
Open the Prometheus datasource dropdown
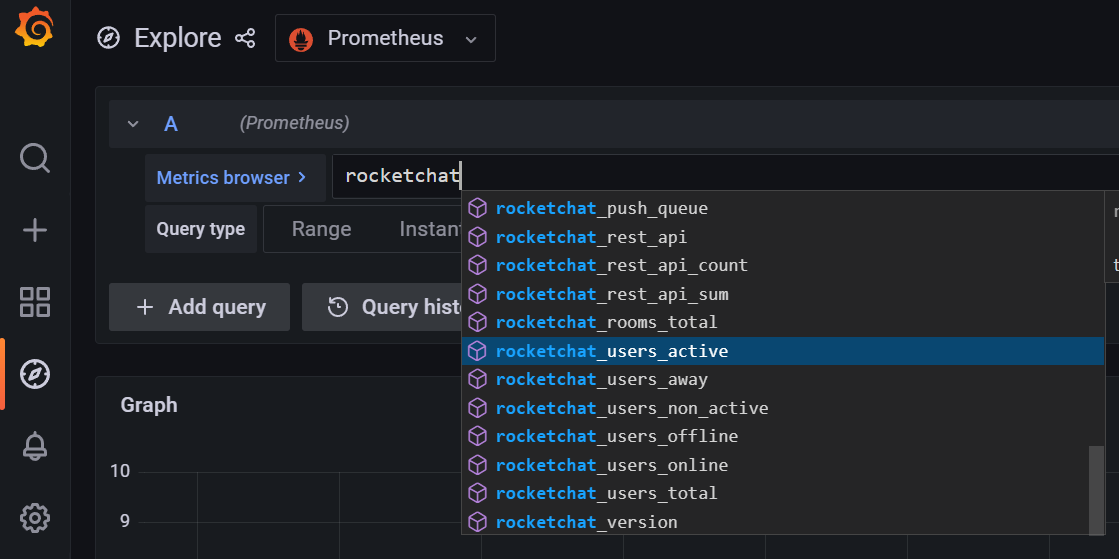[x=385, y=38]
